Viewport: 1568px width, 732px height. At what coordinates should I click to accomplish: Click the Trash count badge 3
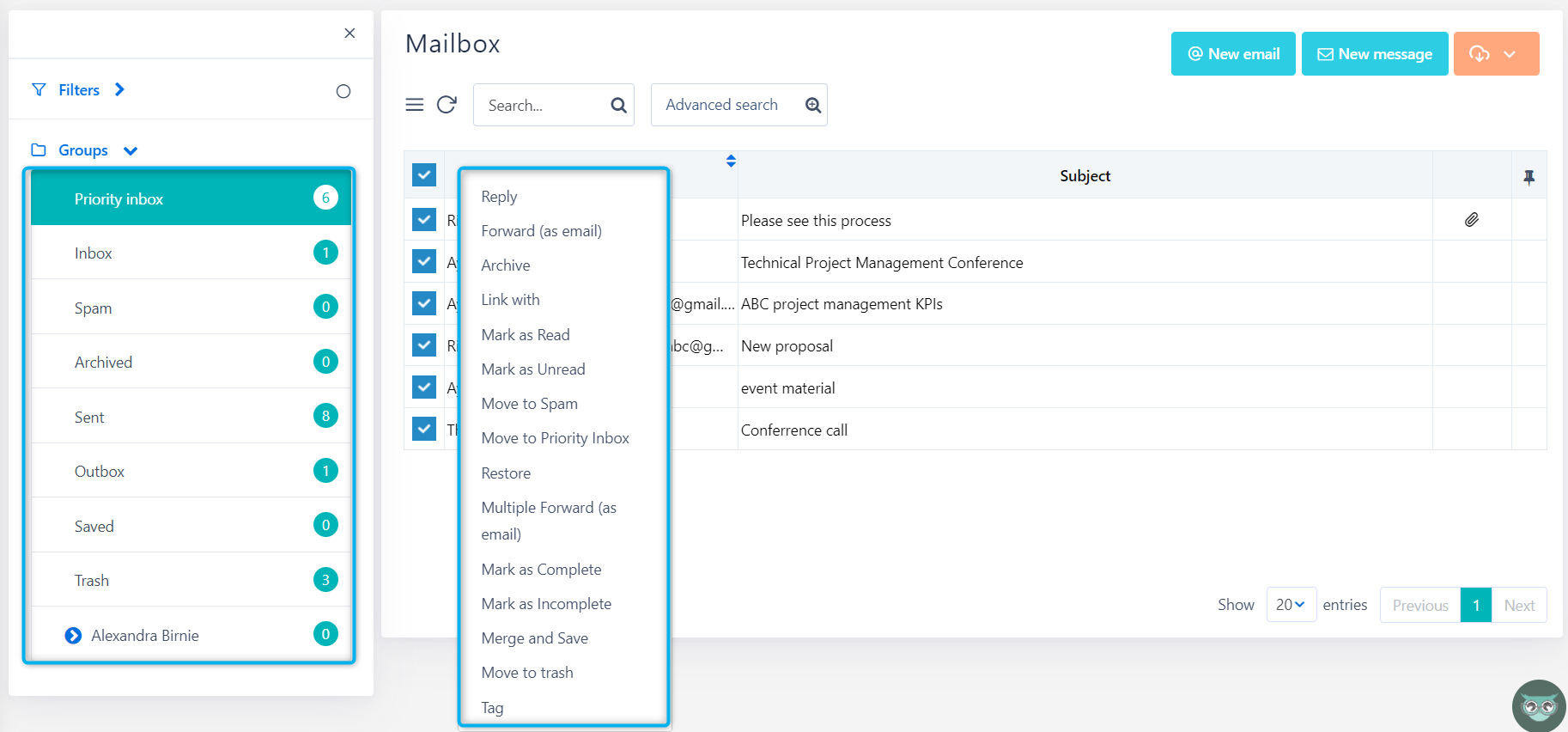click(x=325, y=580)
